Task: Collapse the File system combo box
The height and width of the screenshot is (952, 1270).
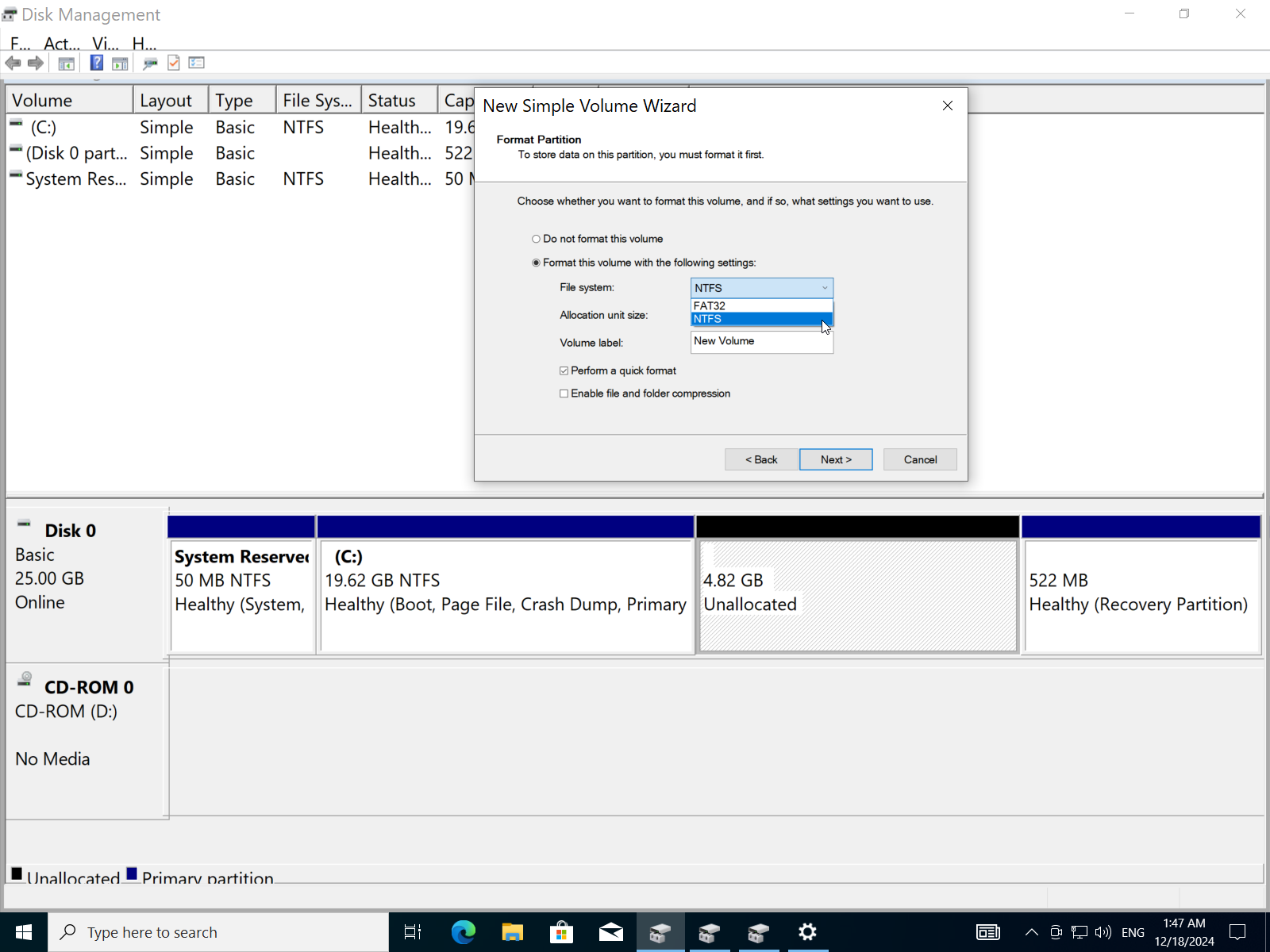Action: click(x=825, y=288)
